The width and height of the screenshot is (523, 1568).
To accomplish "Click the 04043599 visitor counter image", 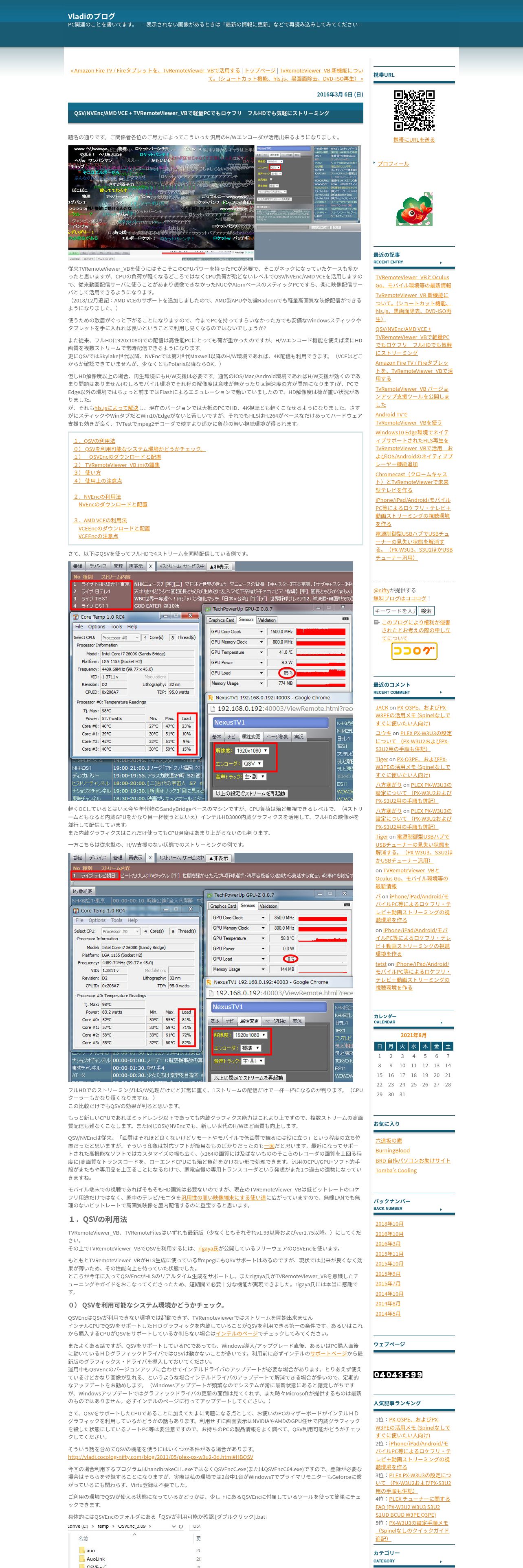I will click(x=398, y=1374).
